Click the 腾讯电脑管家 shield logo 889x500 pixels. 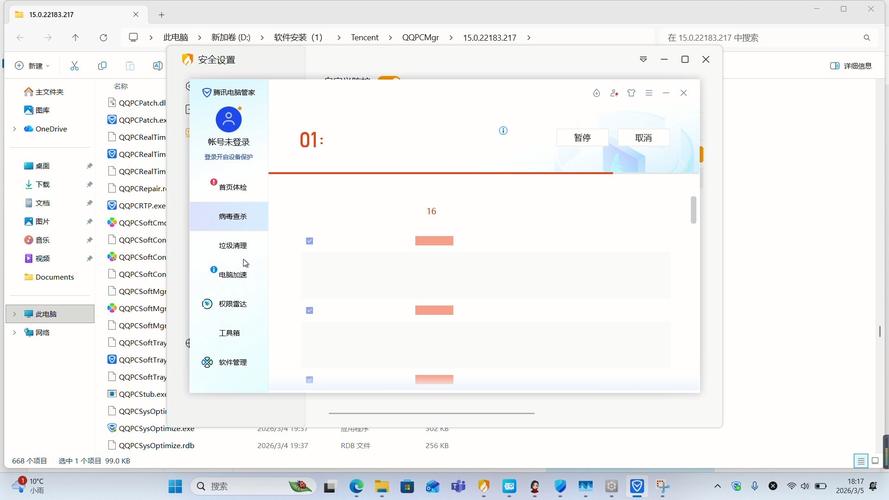(207, 92)
